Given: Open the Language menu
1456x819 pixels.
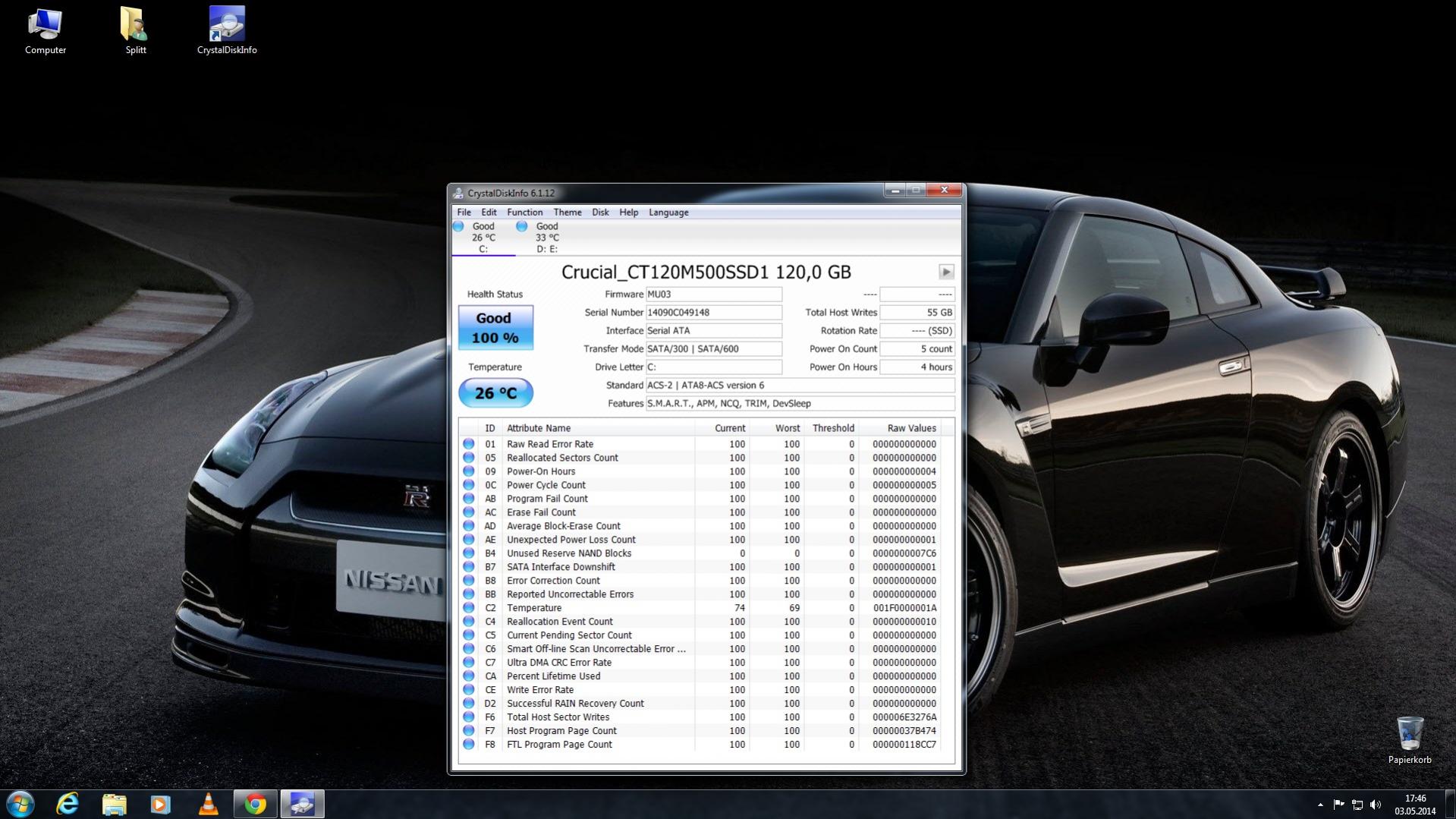Looking at the screenshot, I should 668,213.
